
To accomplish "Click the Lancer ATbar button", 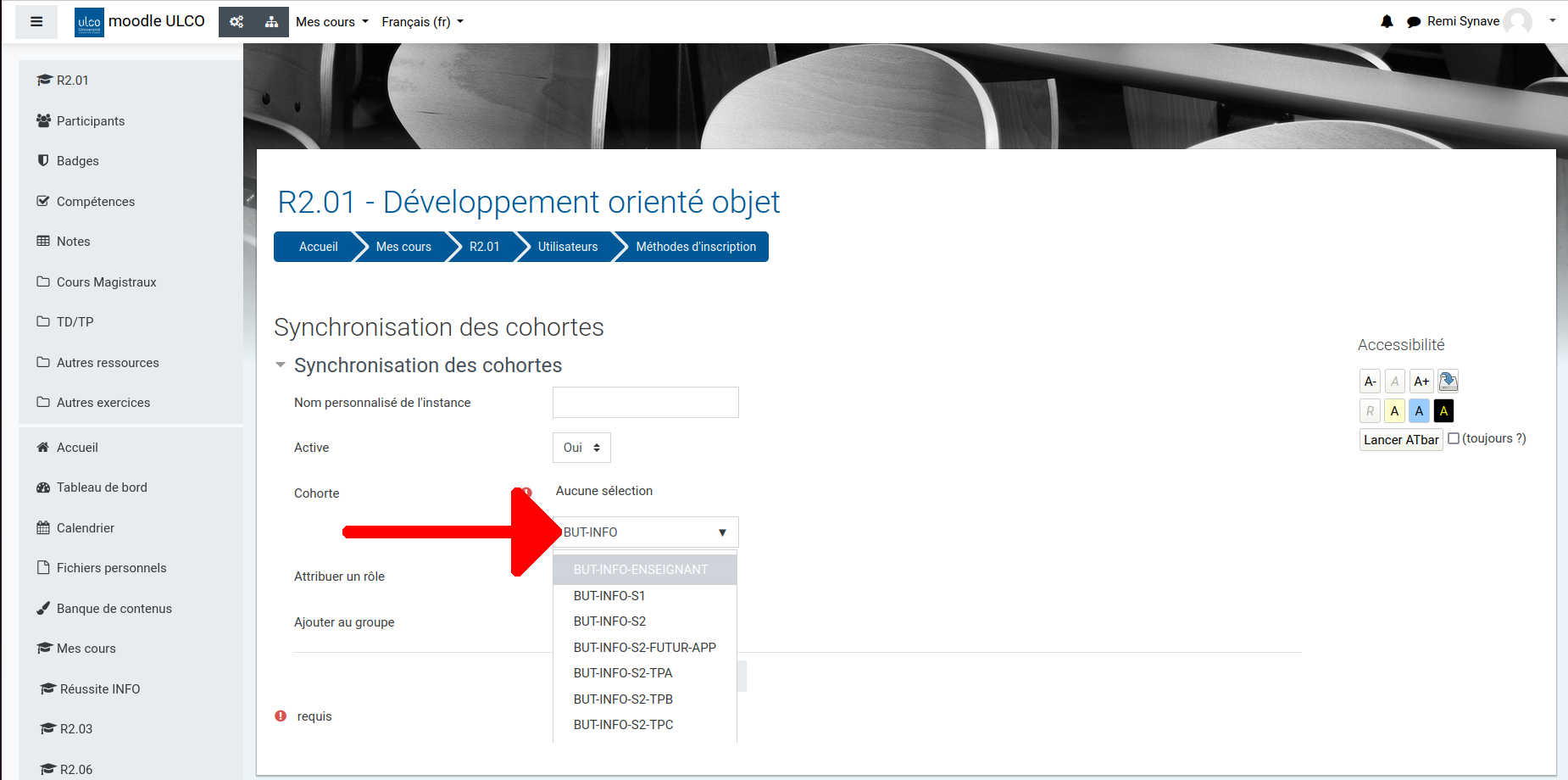I will point(1400,439).
